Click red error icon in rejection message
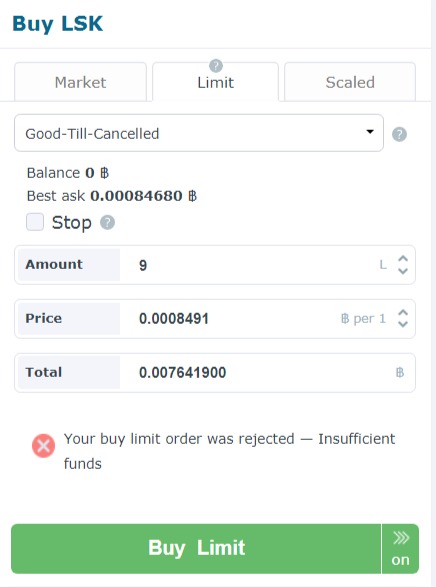Screen dimensions: 436x587 click(x=43, y=446)
